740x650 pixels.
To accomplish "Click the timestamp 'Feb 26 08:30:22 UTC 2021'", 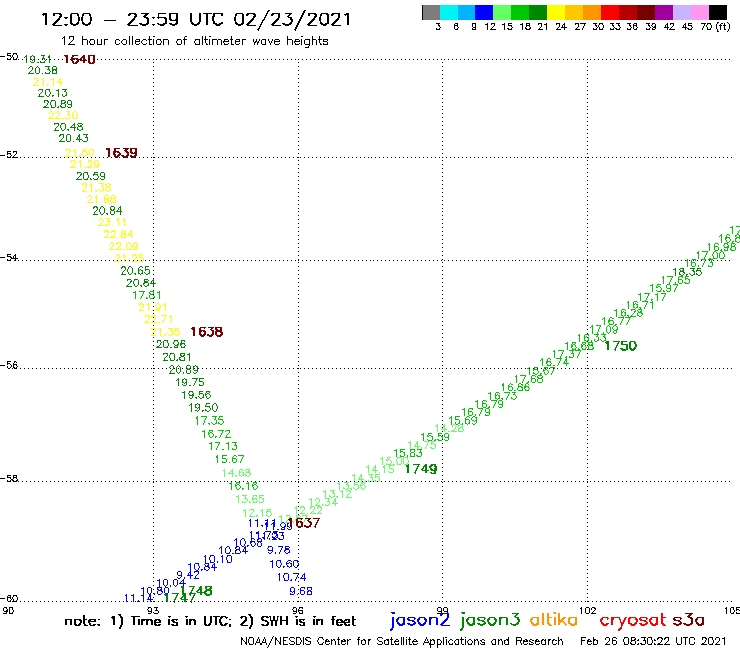I will point(653,642).
